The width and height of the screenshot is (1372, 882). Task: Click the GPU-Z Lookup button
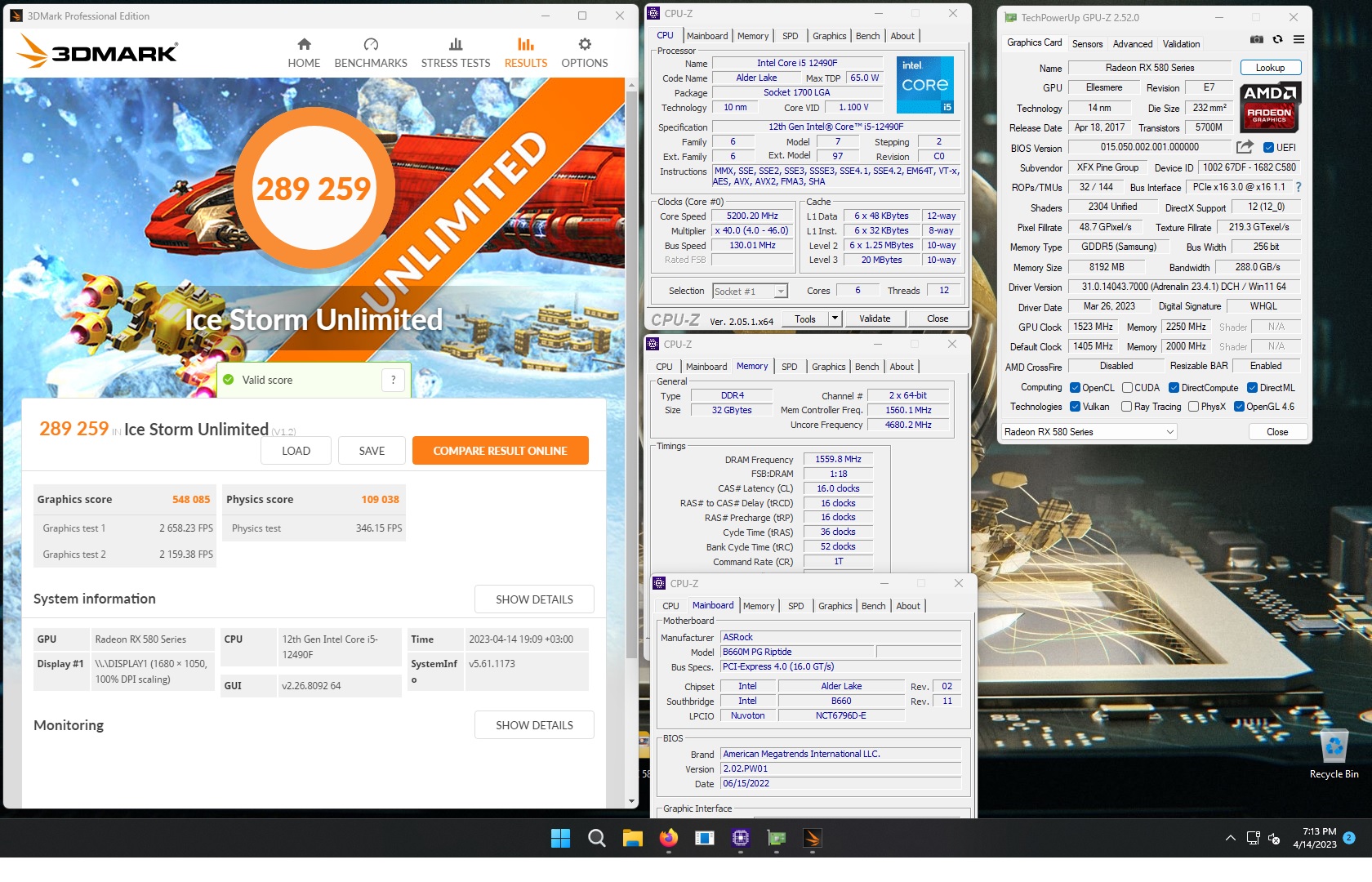[1270, 68]
